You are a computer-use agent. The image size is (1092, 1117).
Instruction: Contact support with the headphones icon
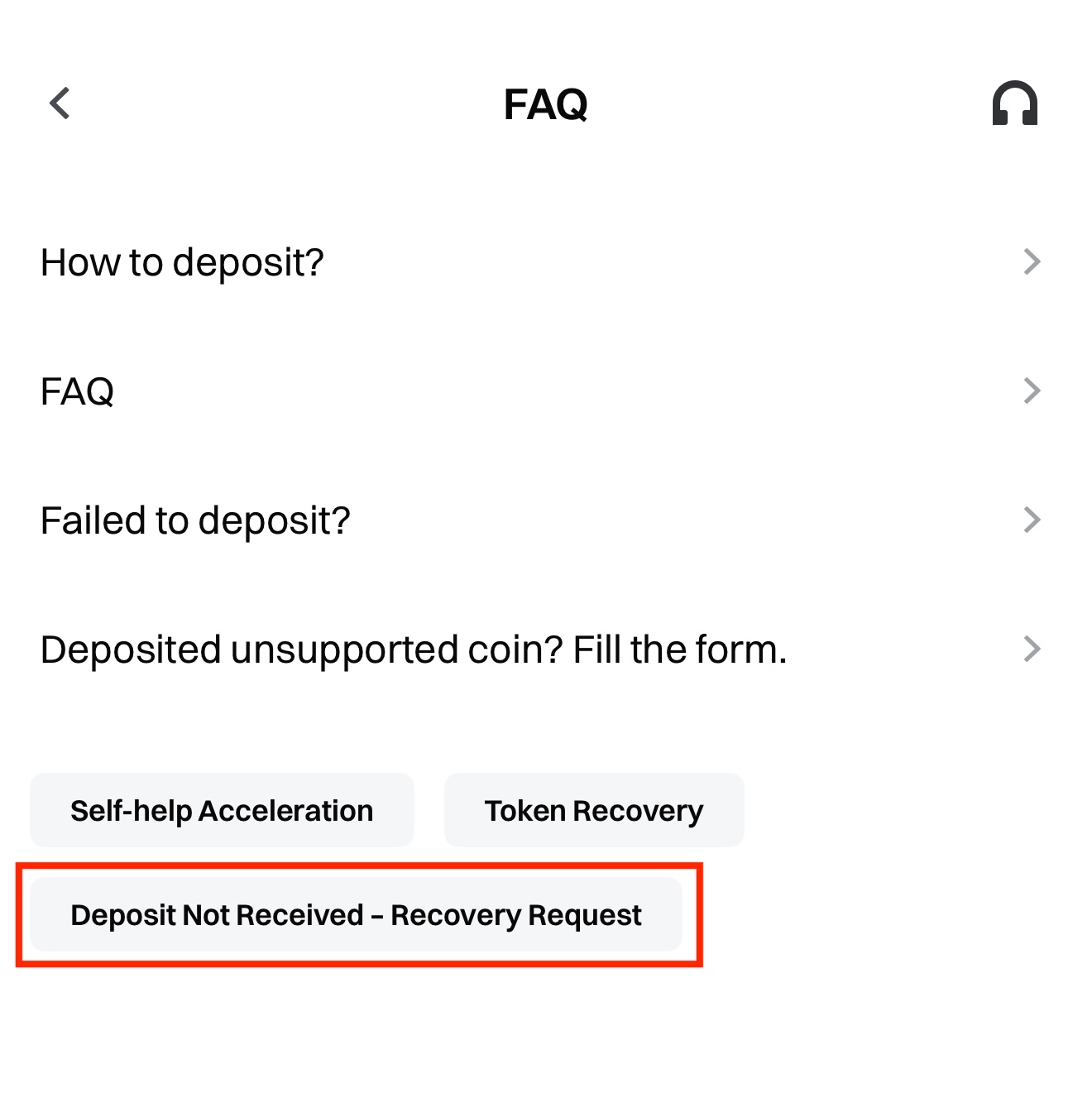tap(1014, 103)
